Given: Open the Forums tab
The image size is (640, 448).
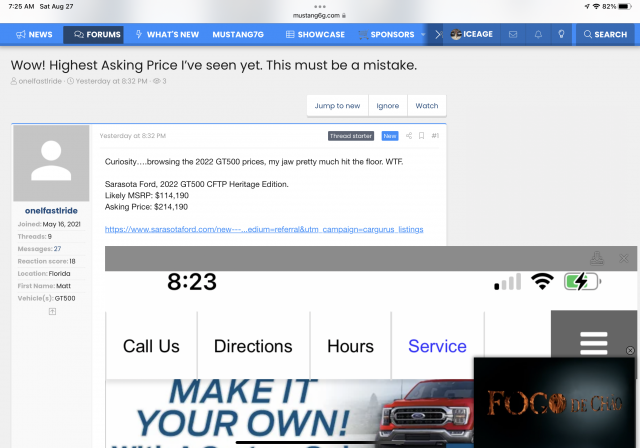Looking at the screenshot, I should (x=93, y=34).
